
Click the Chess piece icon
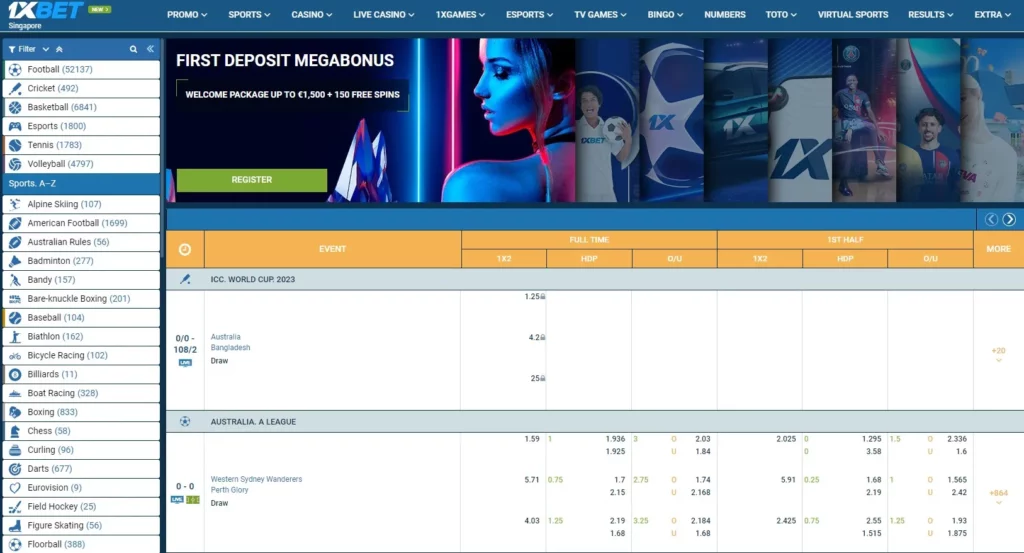tap(15, 431)
